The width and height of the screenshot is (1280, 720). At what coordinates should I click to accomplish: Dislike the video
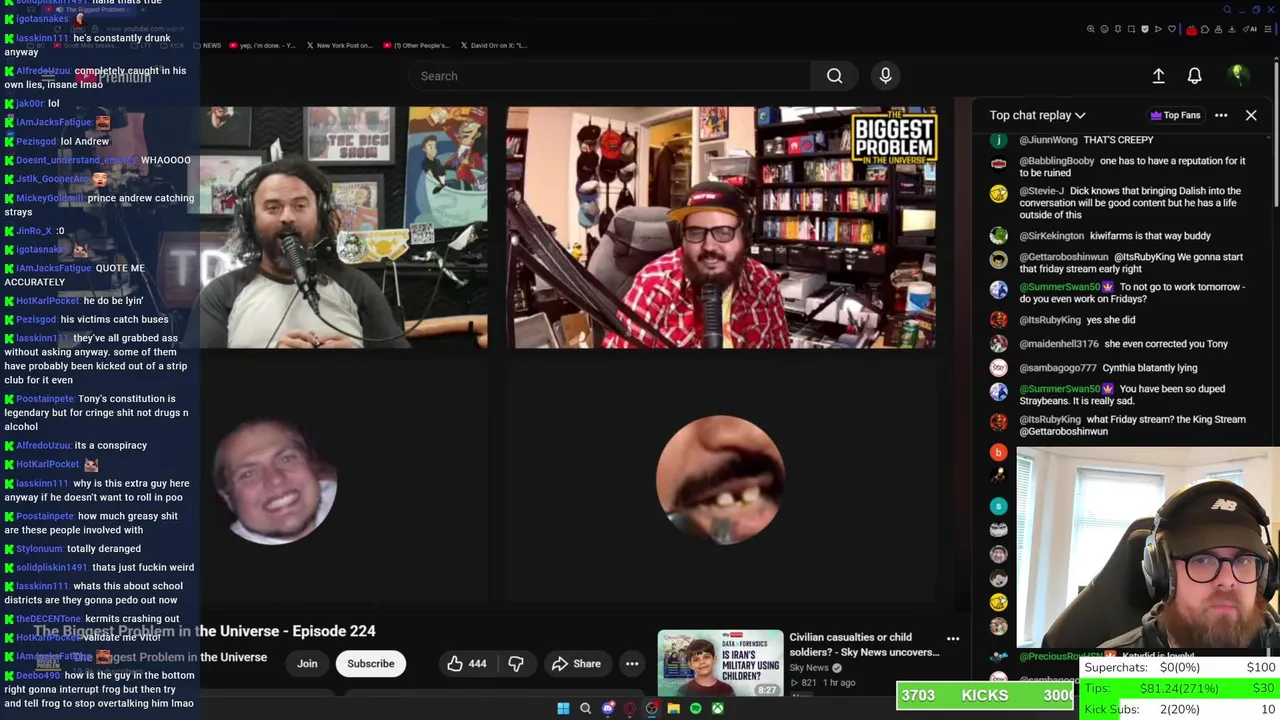(516, 664)
